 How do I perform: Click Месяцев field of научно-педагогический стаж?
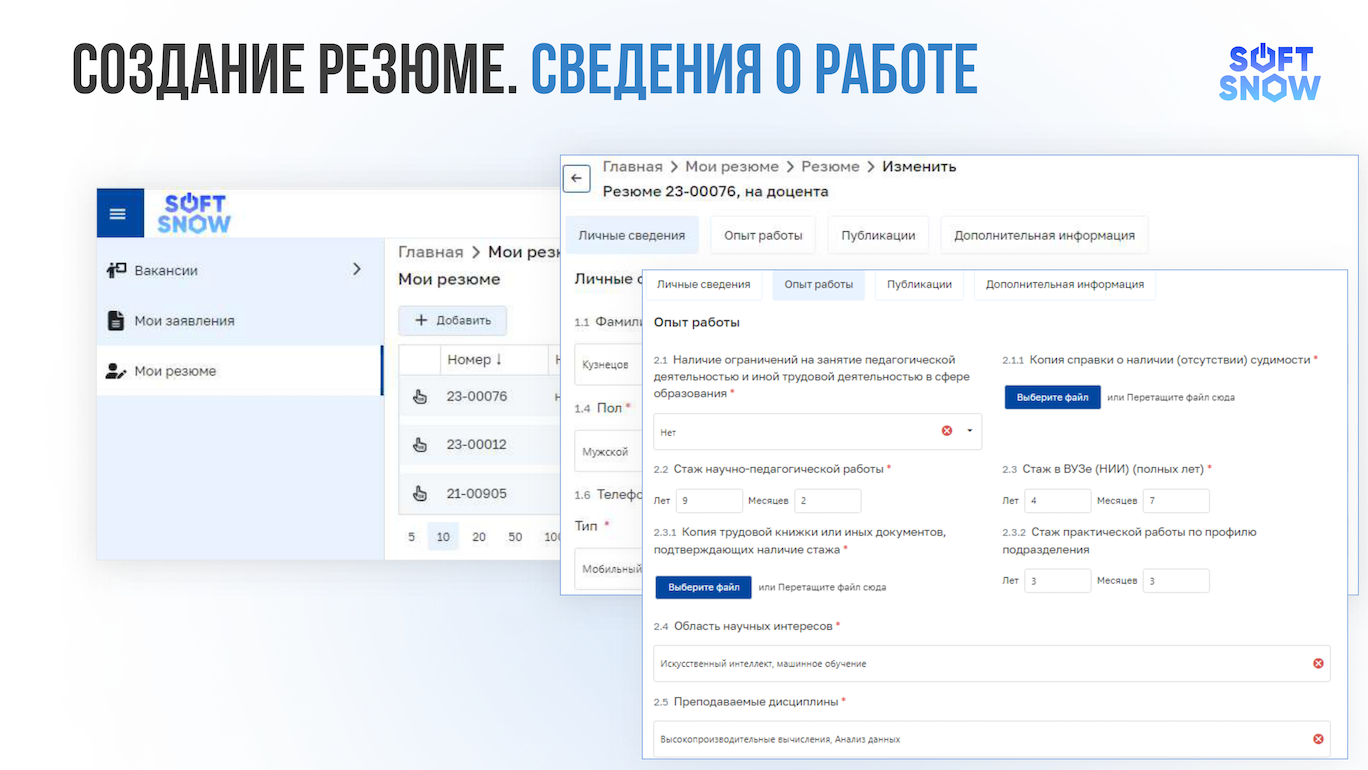point(827,501)
